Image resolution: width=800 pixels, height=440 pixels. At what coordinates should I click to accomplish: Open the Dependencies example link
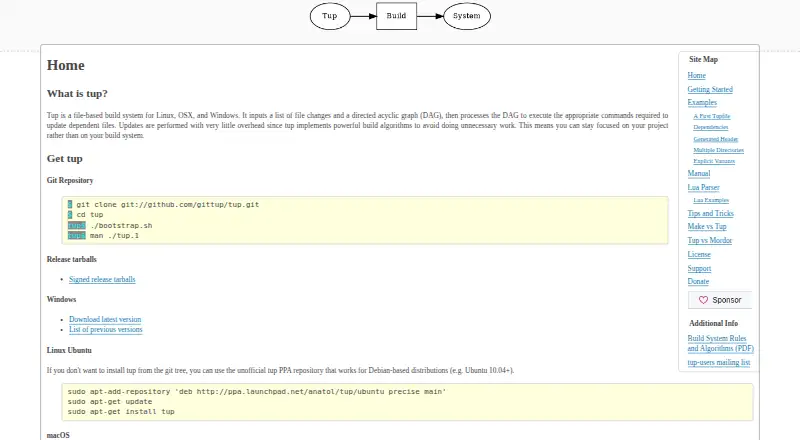click(711, 127)
